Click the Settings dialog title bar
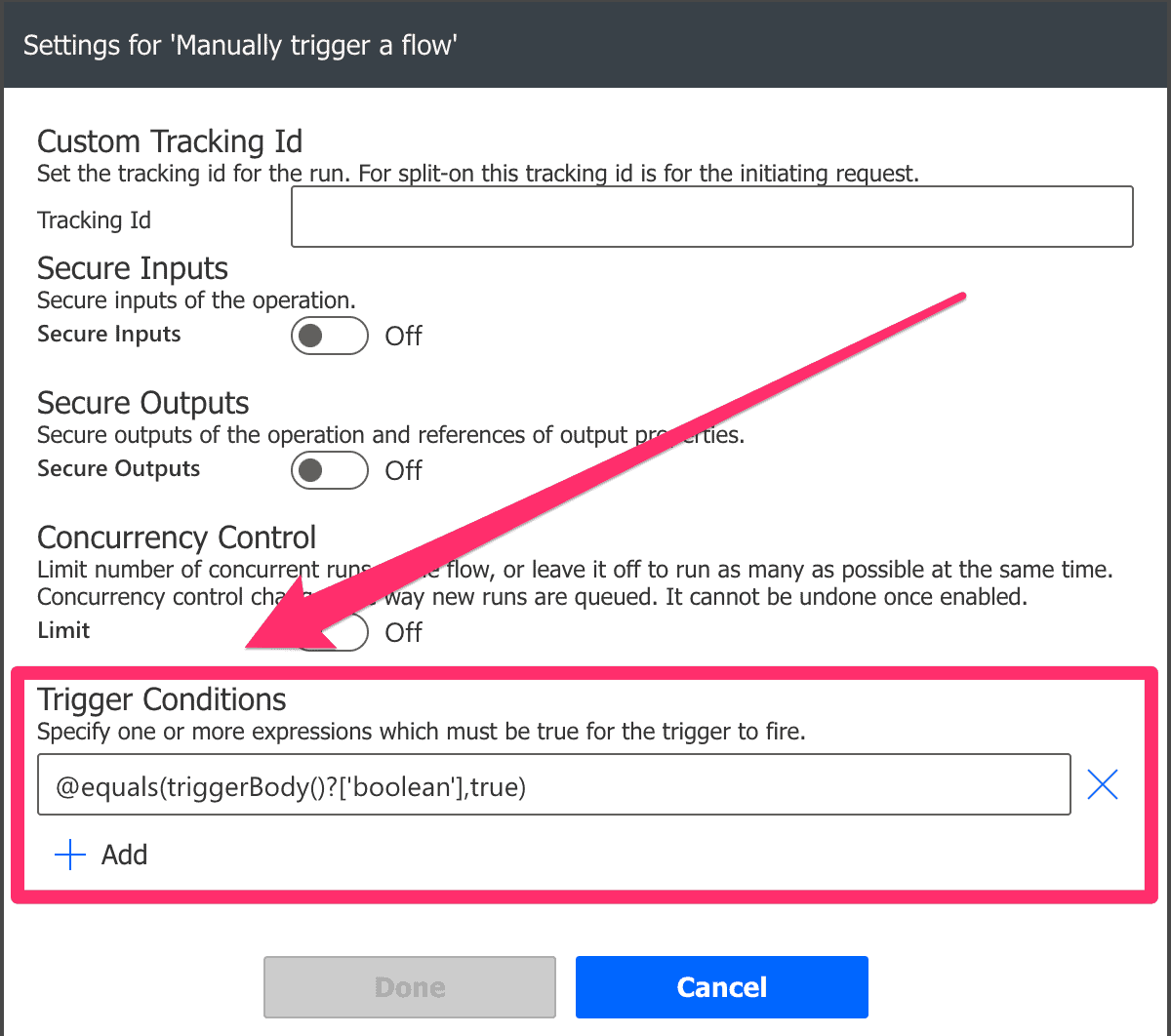 click(240, 45)
